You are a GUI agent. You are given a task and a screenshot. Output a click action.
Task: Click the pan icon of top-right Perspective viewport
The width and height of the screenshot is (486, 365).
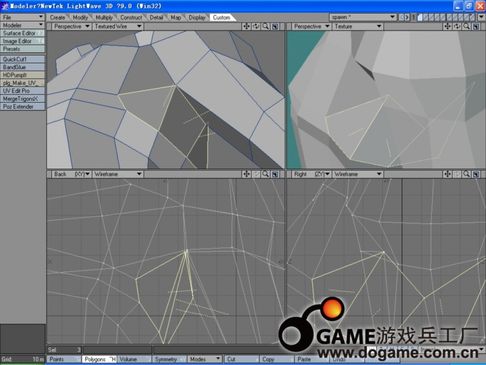coord(447,26)
